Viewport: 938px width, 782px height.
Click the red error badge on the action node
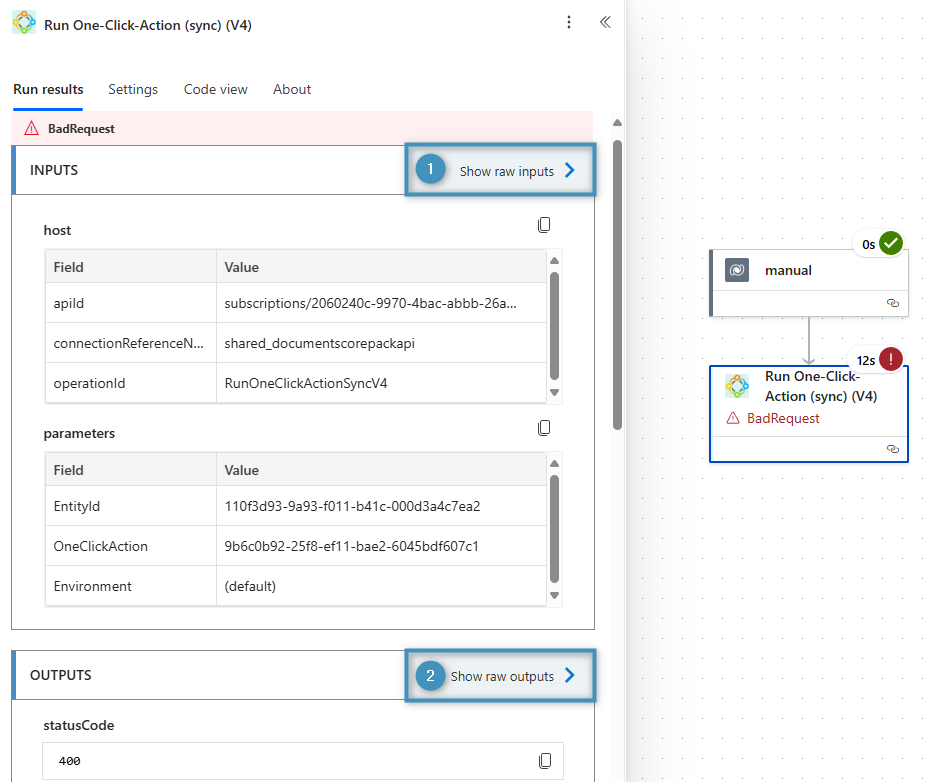891,359
